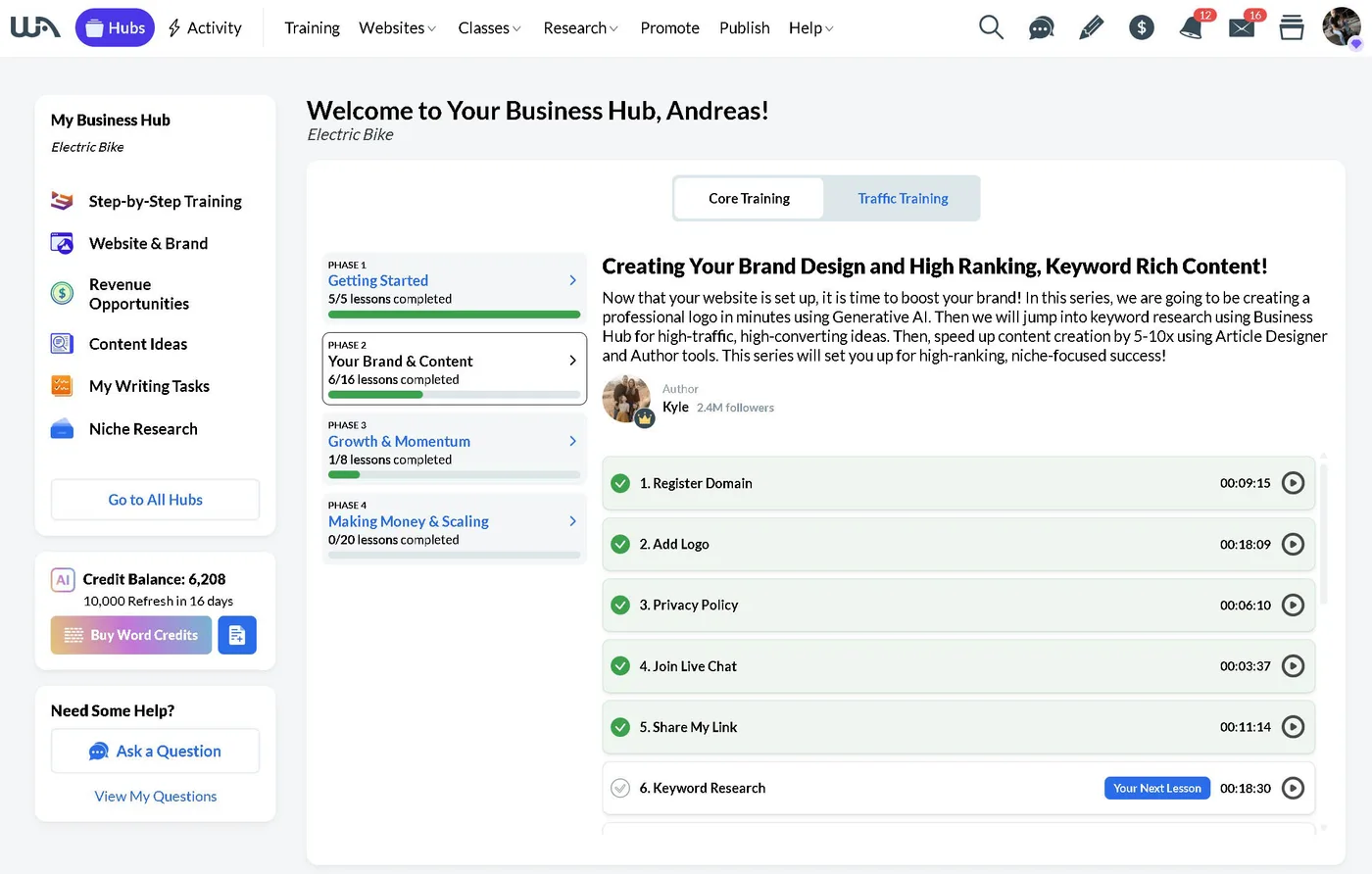Click the stacked box icon in header

pos(1292,27)
